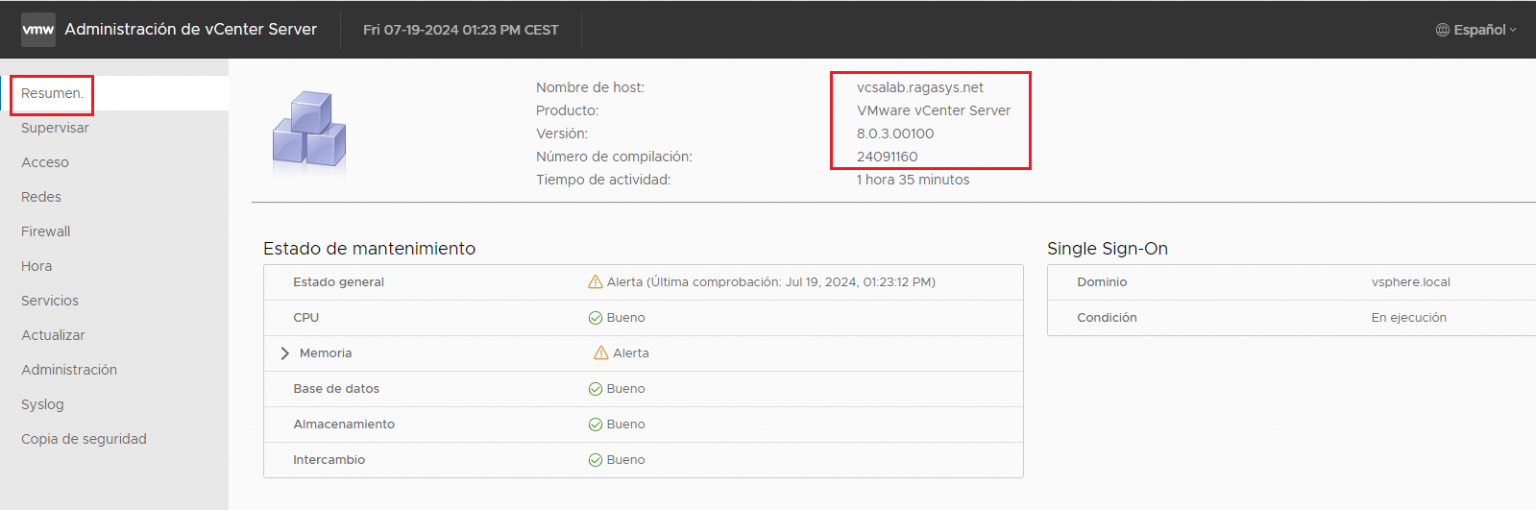Click the Número de compilación label
Screen dimensions: 1536x510
[614, 156]
